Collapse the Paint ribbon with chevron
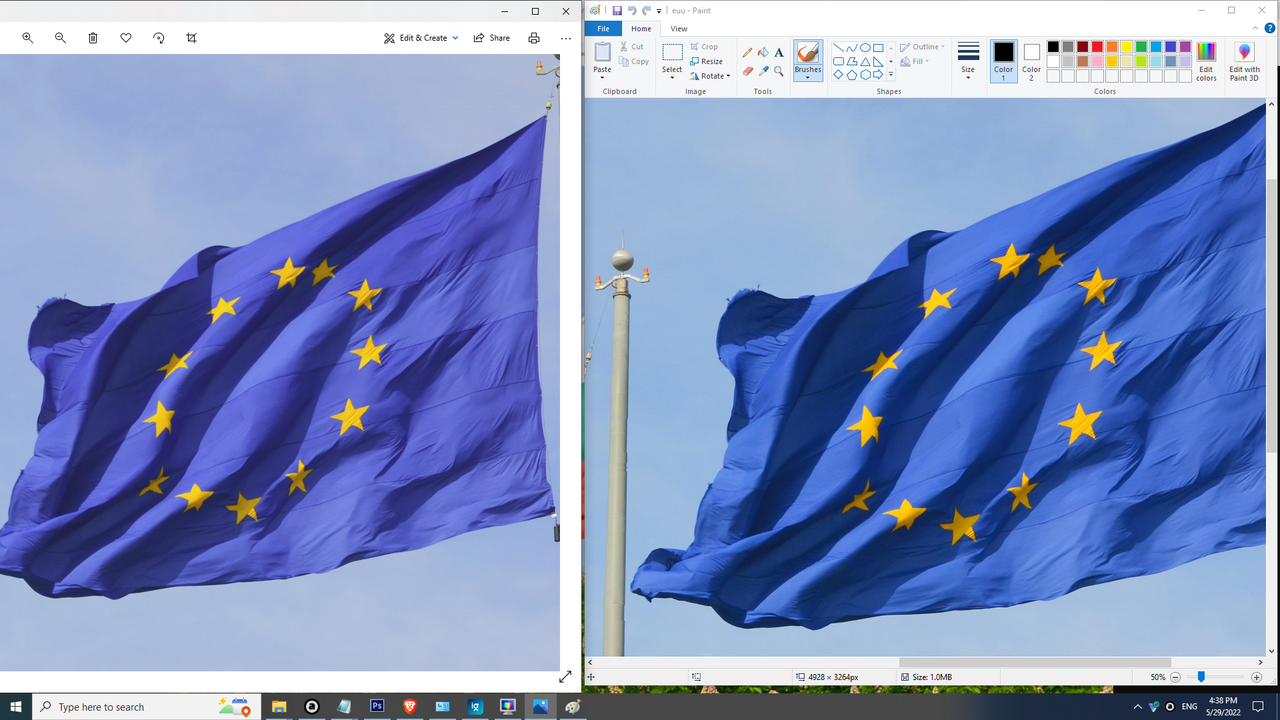The height and width of the screenshot is (720, 1280). coord(1256,29)
